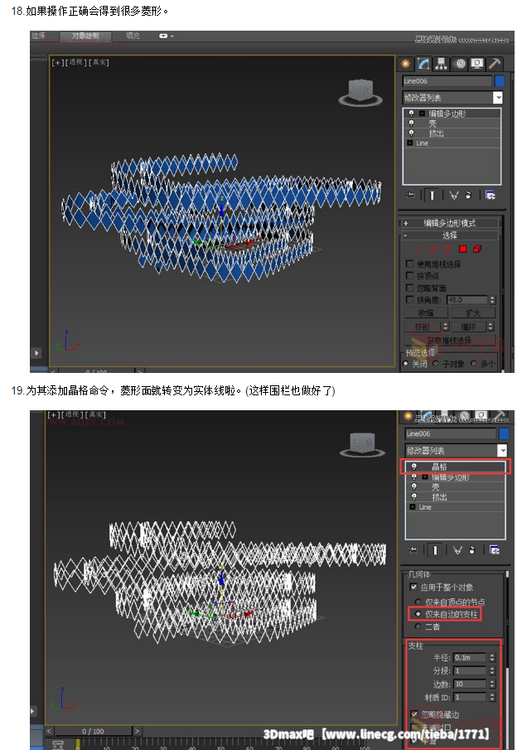Open Configure Modifier Sets icon in step 19 screenshot
This screenshot has width=522, height=750.
click(x=494, y=550)
